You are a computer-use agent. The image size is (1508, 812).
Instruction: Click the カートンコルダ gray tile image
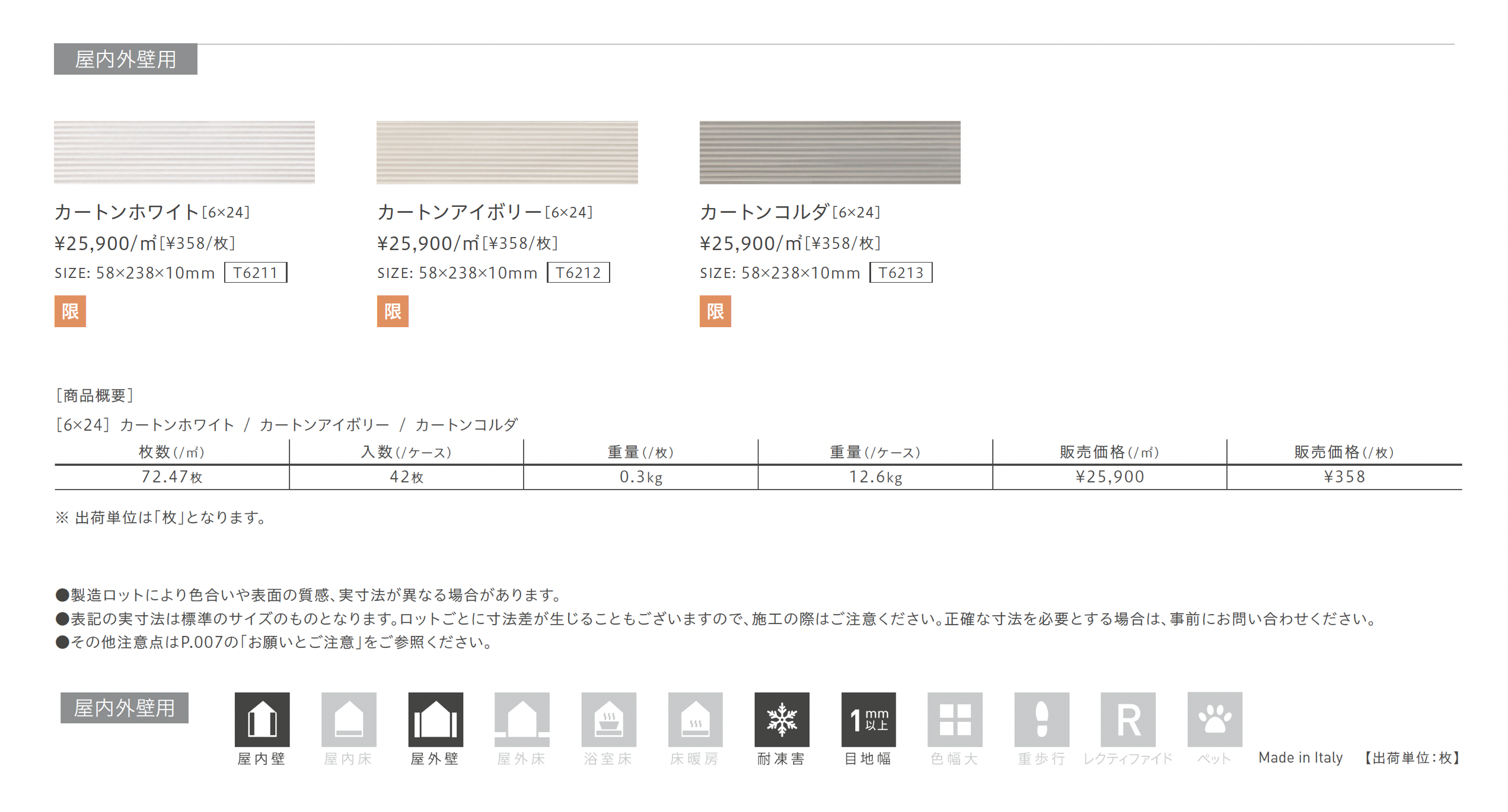click(830, 152)
